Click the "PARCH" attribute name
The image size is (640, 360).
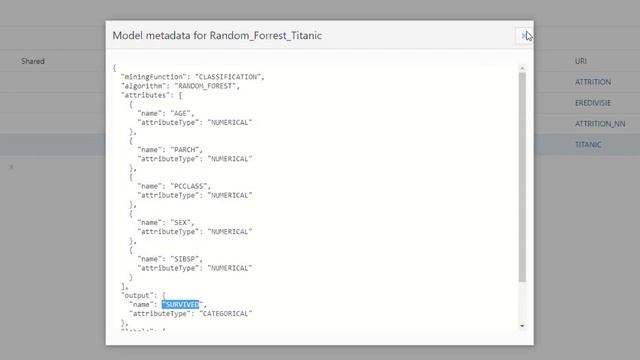(x=184, y=150)
